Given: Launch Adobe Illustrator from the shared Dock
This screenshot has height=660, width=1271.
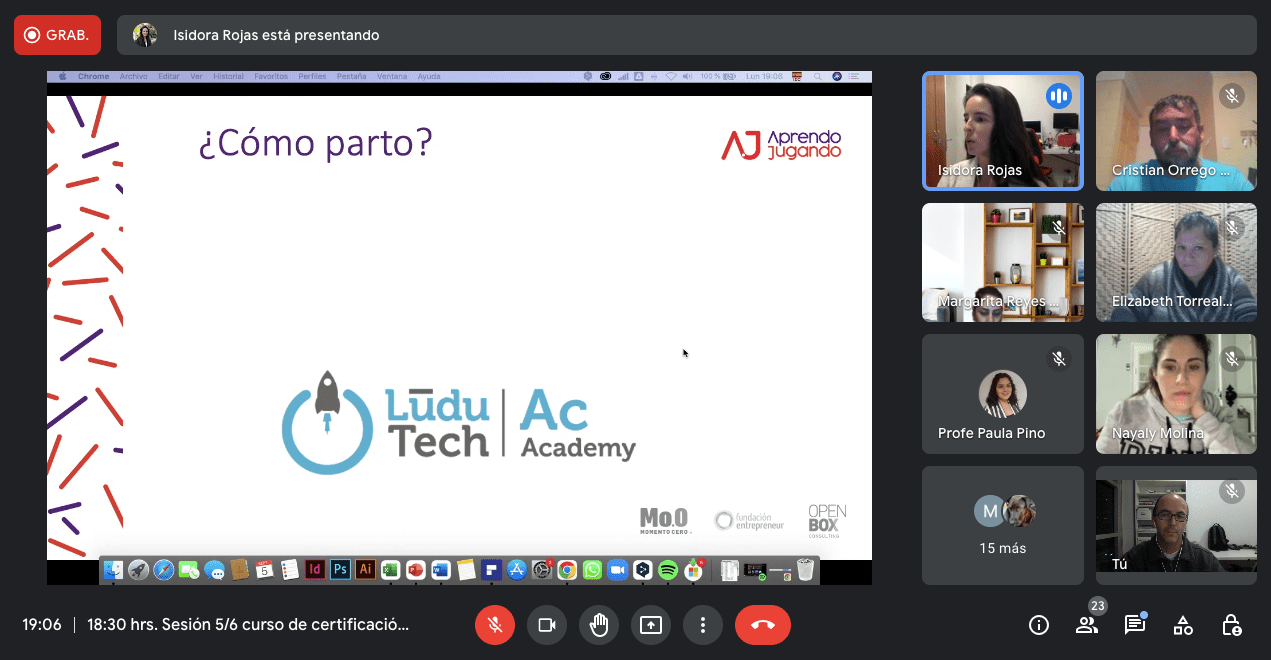Looking at the screenshot, I should click(x=365, y=570).
